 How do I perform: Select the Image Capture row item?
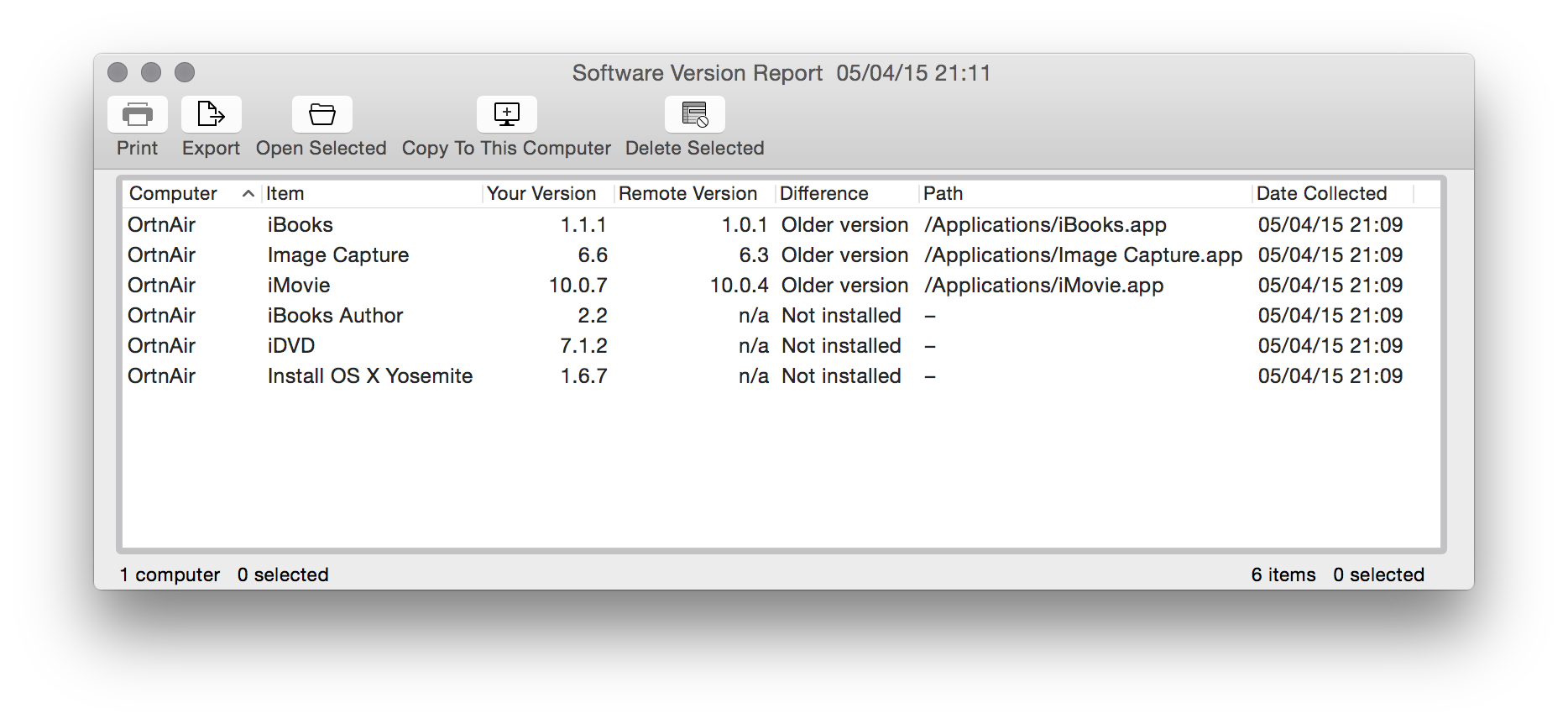(x=338, y=255)
